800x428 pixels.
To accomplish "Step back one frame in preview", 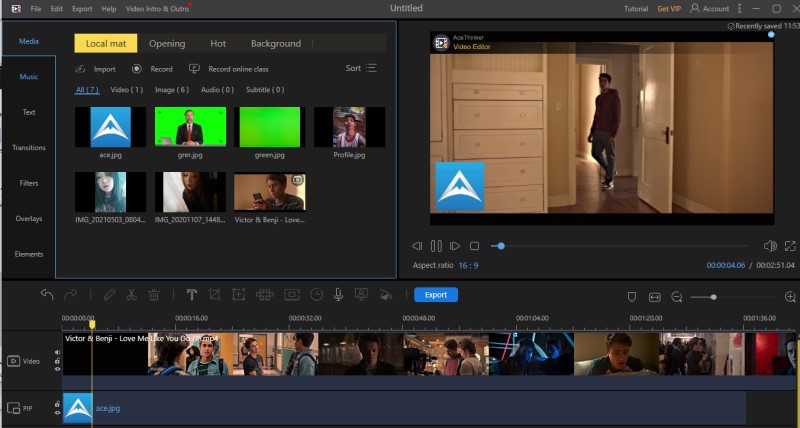I will pos(417,246).
